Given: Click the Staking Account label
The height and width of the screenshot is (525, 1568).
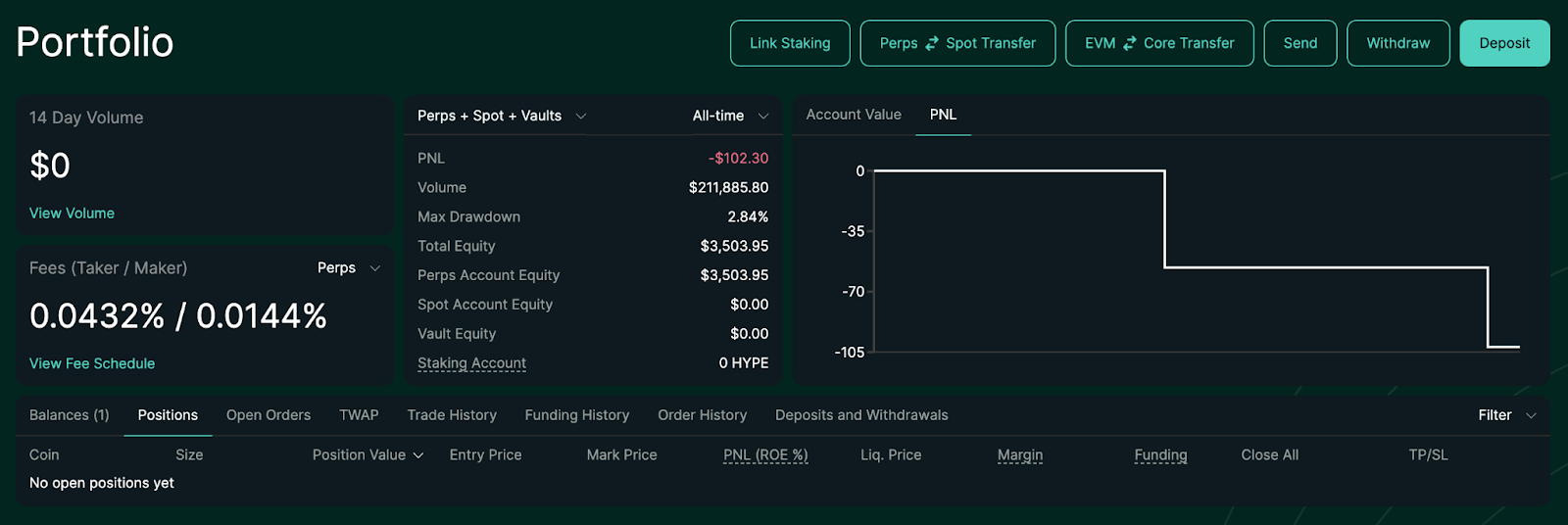Looking at the screenshot, I should point(471,363).
